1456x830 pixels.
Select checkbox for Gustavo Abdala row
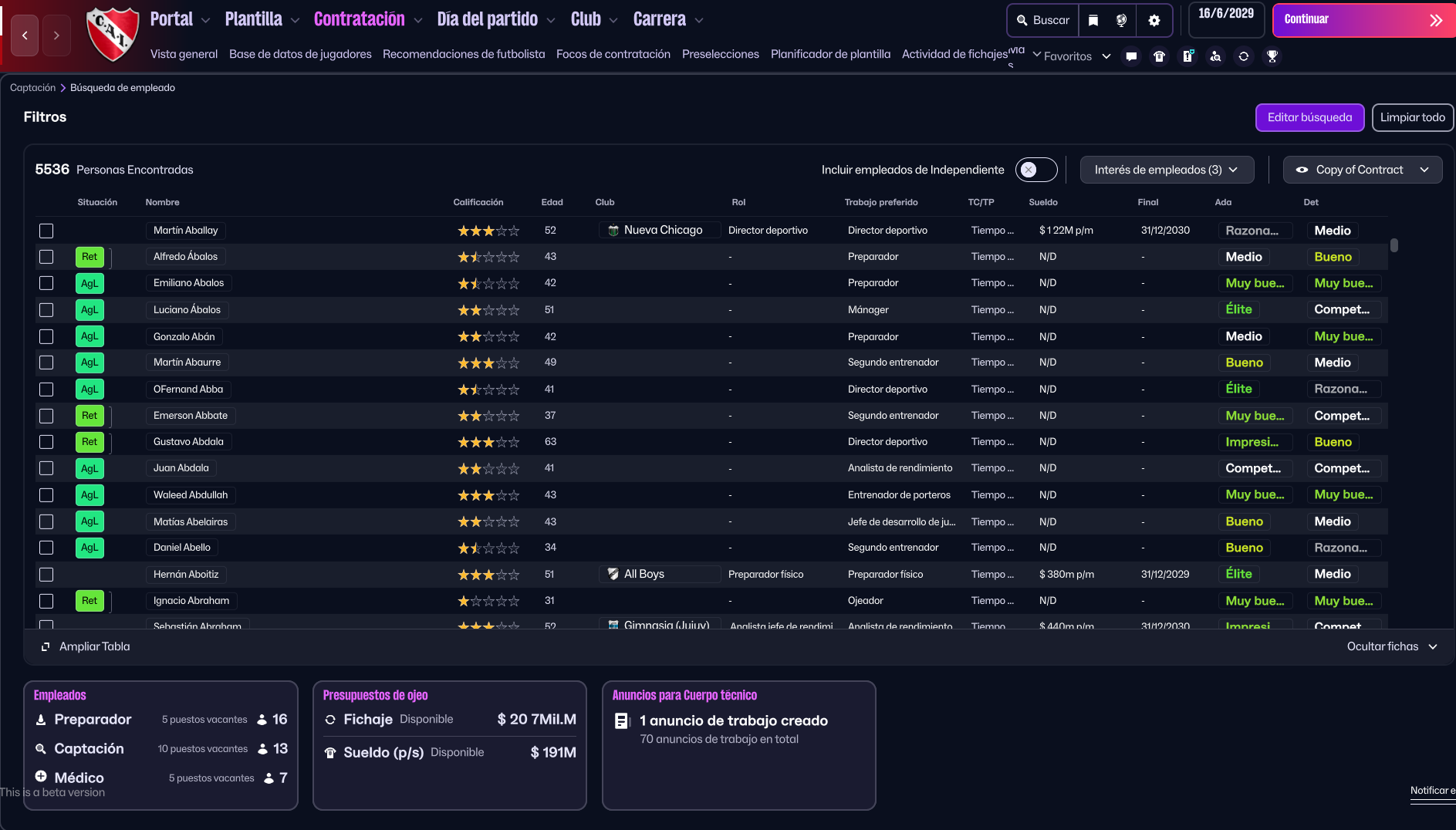(46, 442)
